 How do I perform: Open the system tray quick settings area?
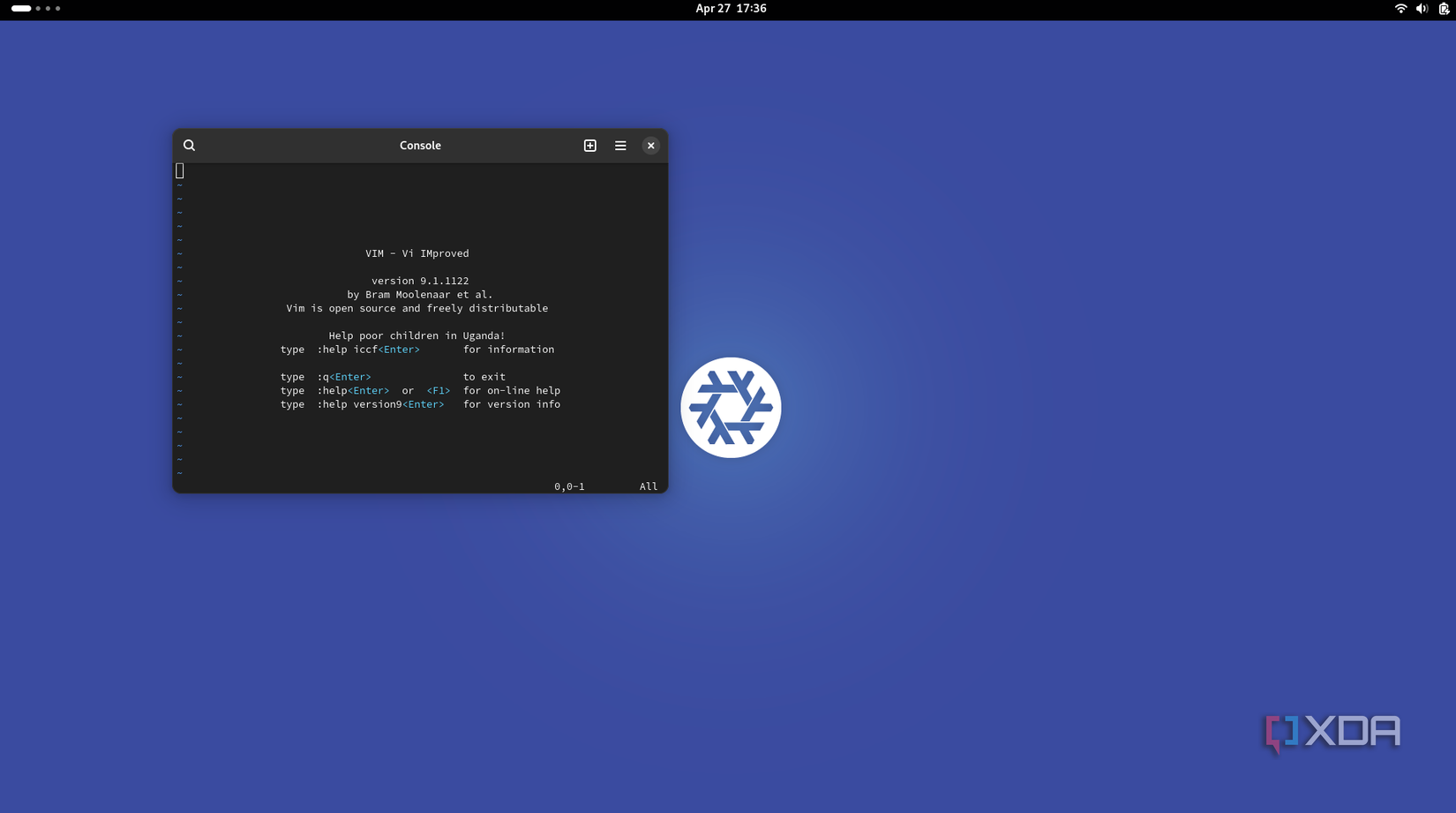pos(1421,9)
